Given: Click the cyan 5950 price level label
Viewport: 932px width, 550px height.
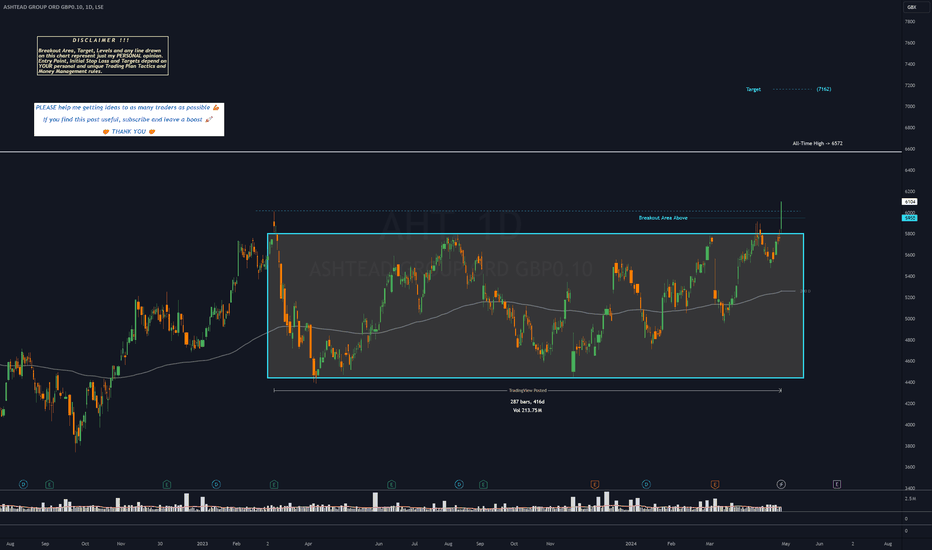Looking at the screenshot, I should pos(909,218).
